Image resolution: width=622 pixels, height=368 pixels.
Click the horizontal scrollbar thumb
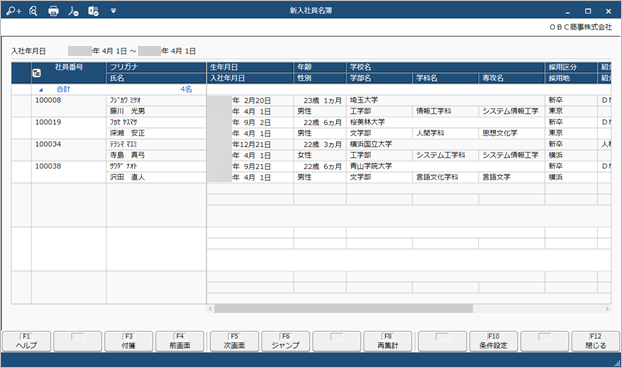click(344, 309)
